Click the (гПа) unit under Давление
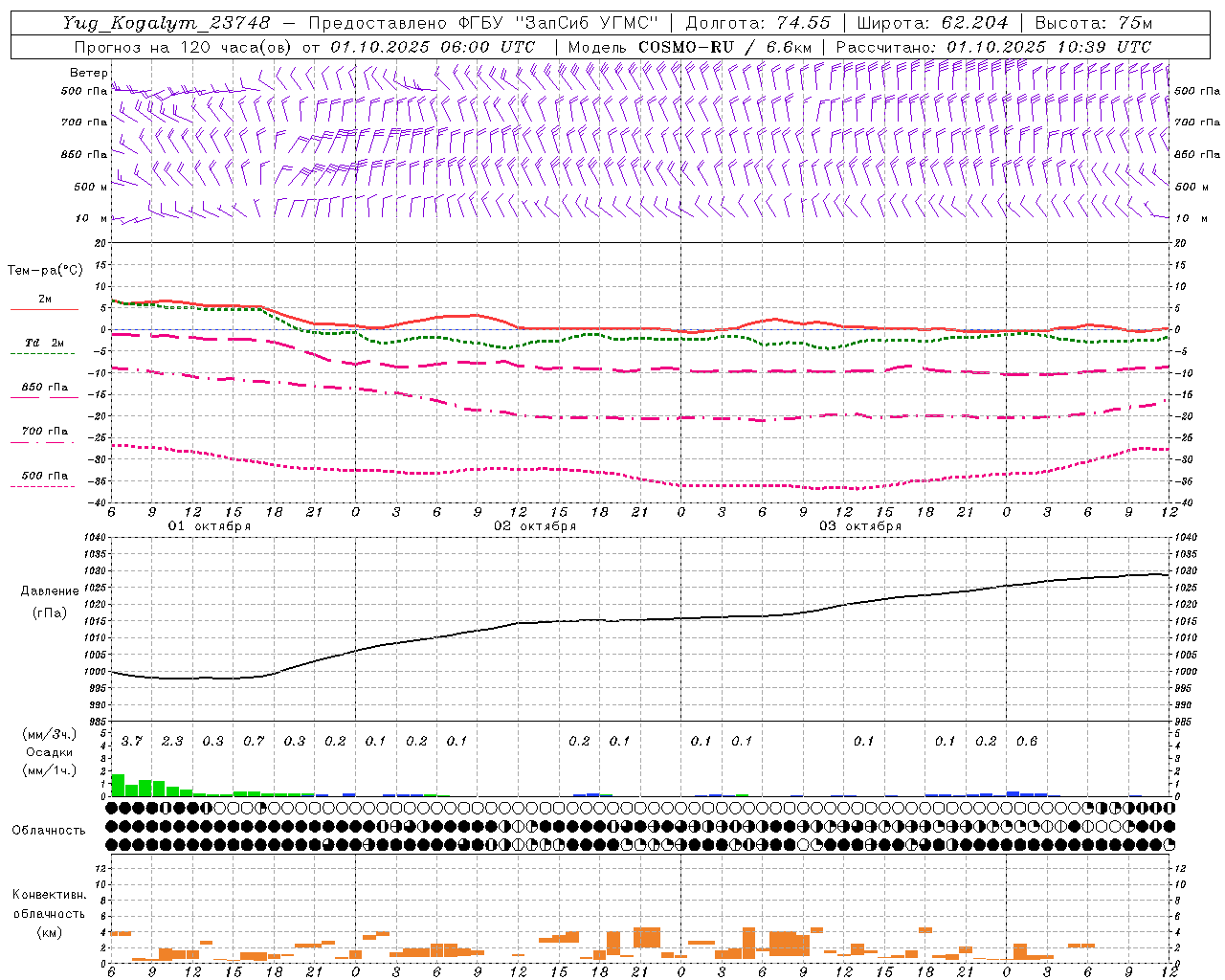 [x=49, y=613]
